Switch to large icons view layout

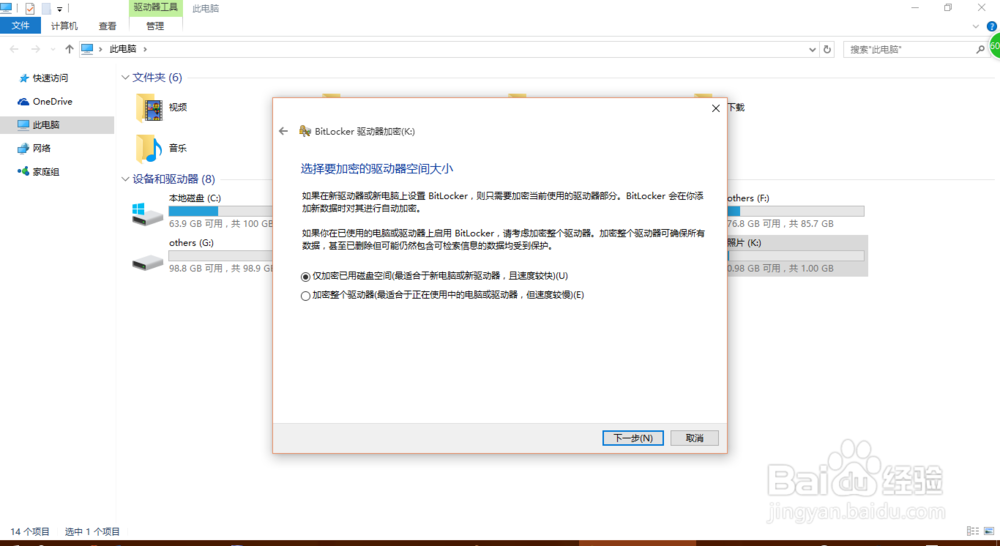989,531
